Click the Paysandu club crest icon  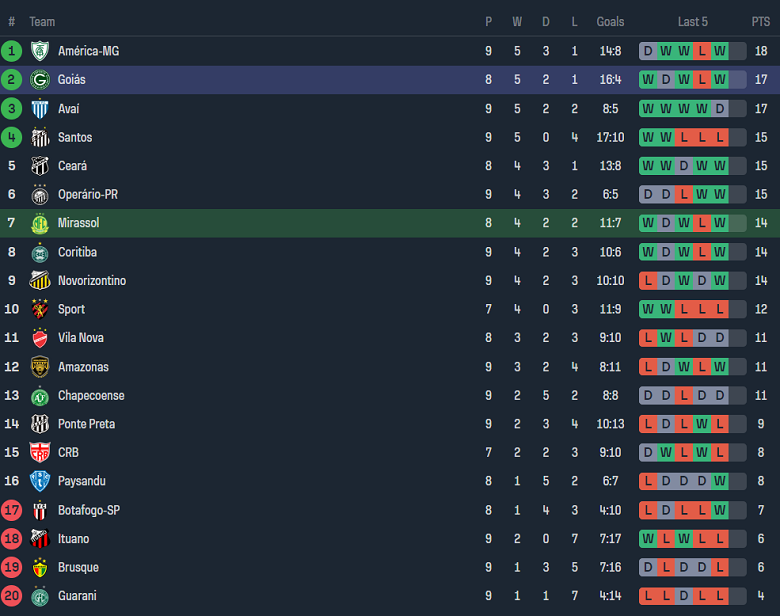pos(40,481)
